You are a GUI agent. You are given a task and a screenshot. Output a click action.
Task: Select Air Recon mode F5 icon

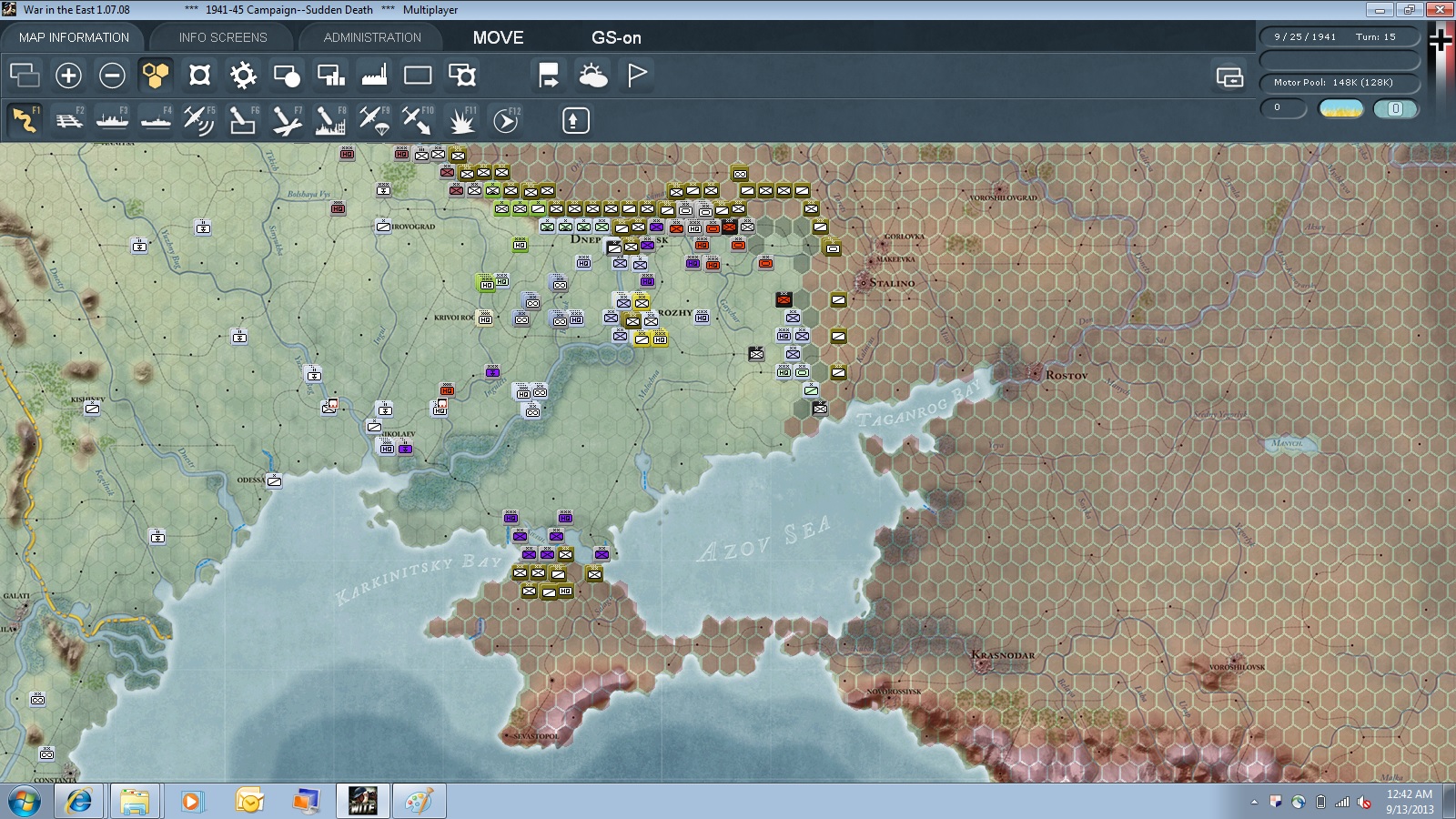[199, 120]
